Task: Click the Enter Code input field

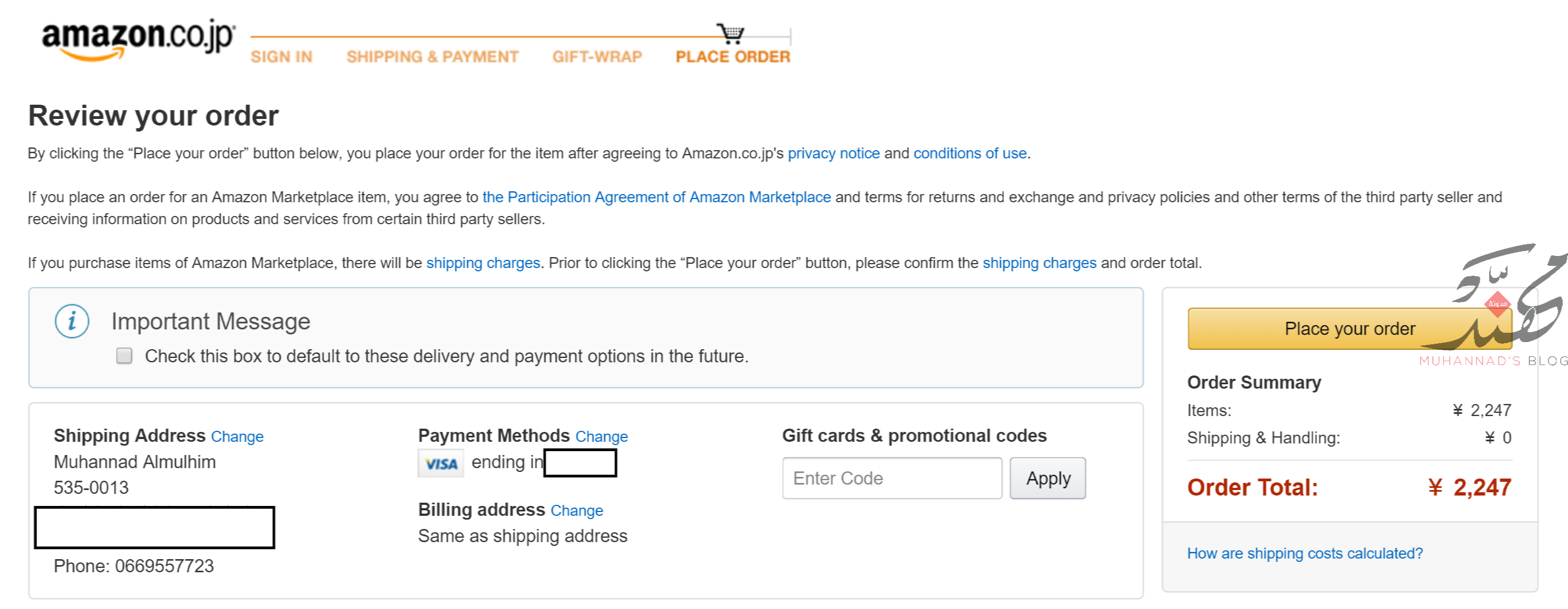Action: 892,479
